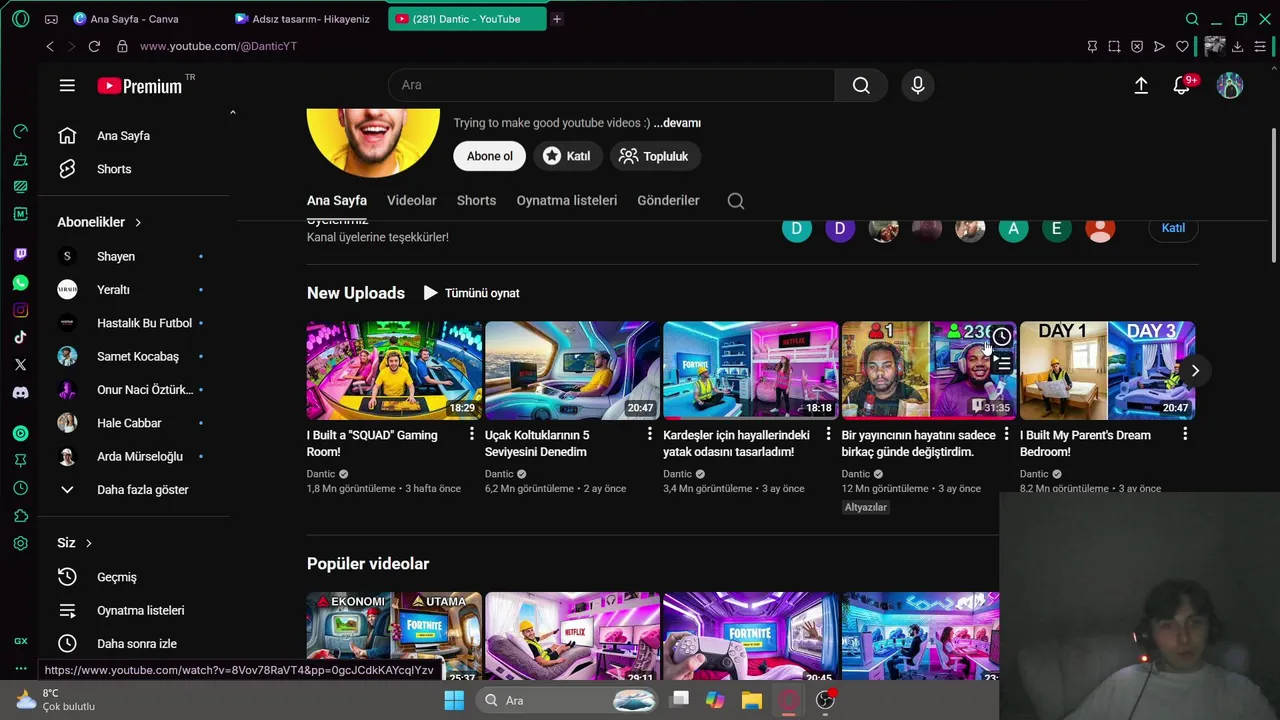Open the account avatar menu
This screenshot has height=720, width=1280.
coord(1230,86)
